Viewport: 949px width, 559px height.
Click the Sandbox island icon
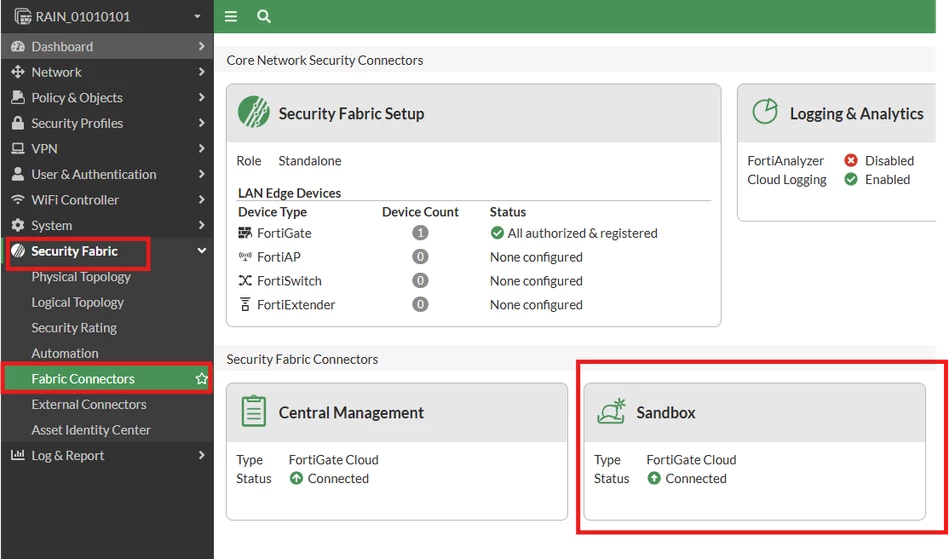pyautogui.click(x=611, y=411)
